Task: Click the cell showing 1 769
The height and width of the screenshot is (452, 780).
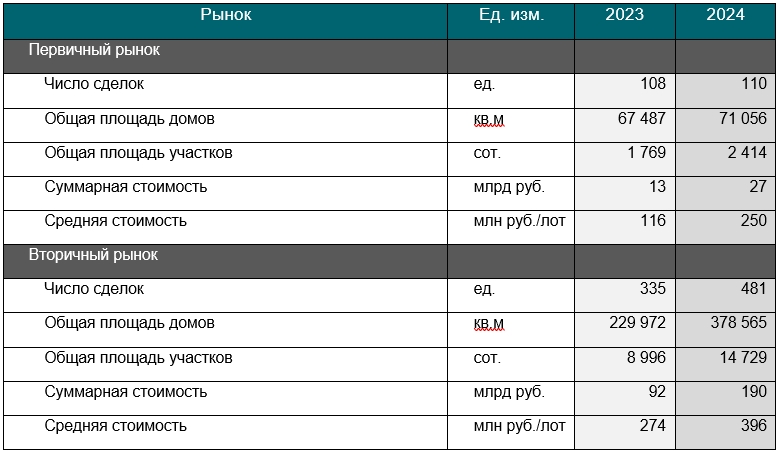Action: pos(625,159)
